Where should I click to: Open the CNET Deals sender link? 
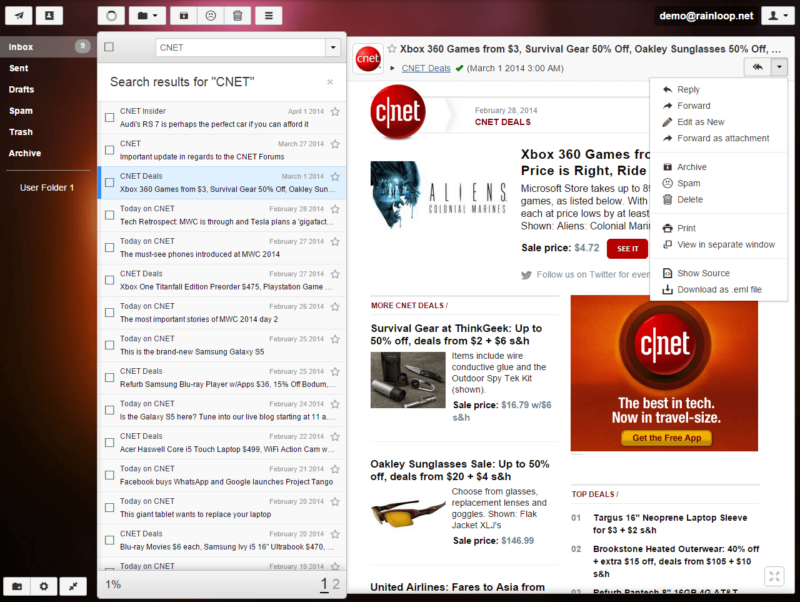tap(417, 70)
